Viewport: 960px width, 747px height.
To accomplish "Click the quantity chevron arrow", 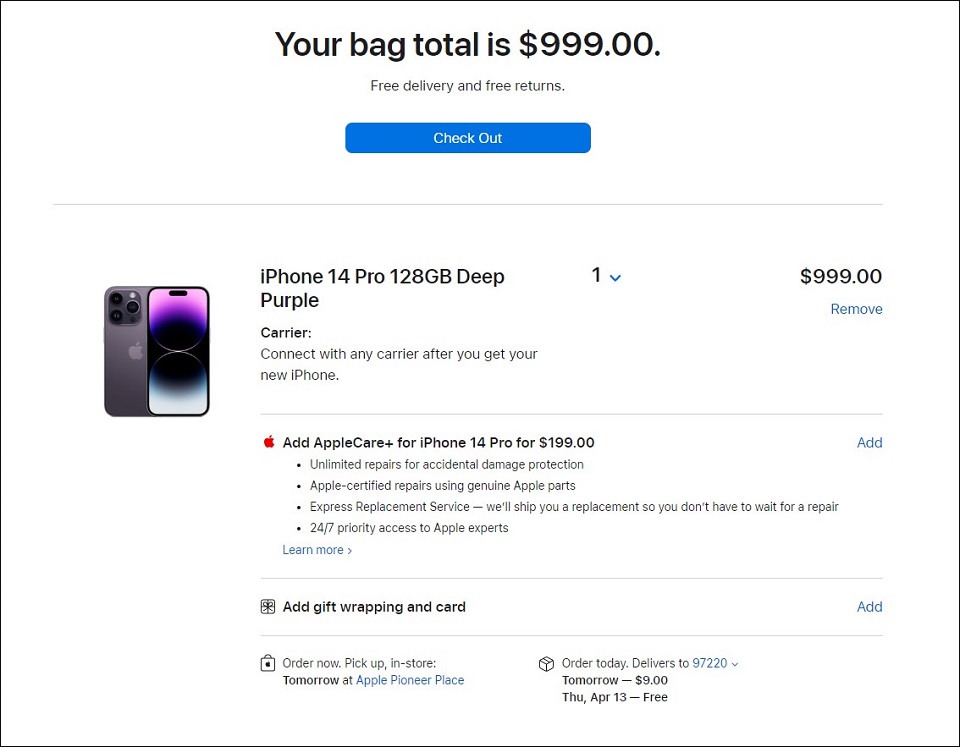I will tap(615, 278).
